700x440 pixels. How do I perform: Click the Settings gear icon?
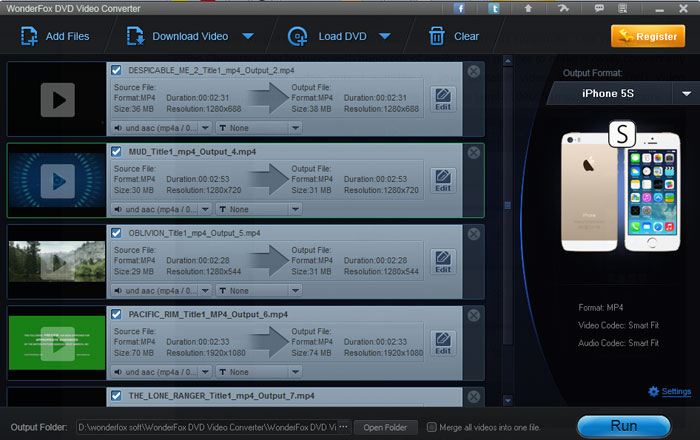[654, 391]
